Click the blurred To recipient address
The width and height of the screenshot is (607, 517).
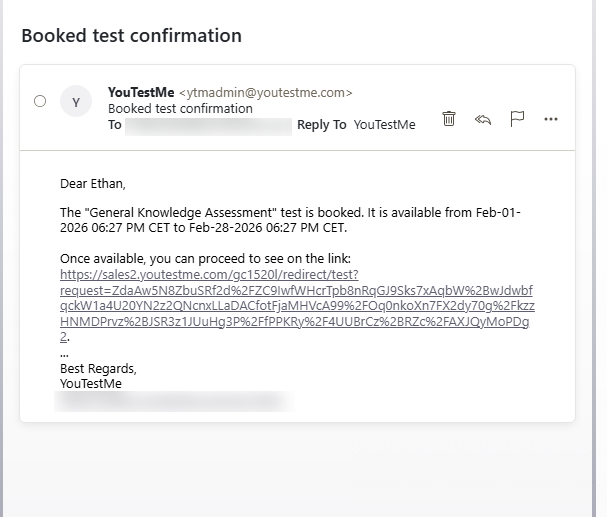(x=208, y=126)
